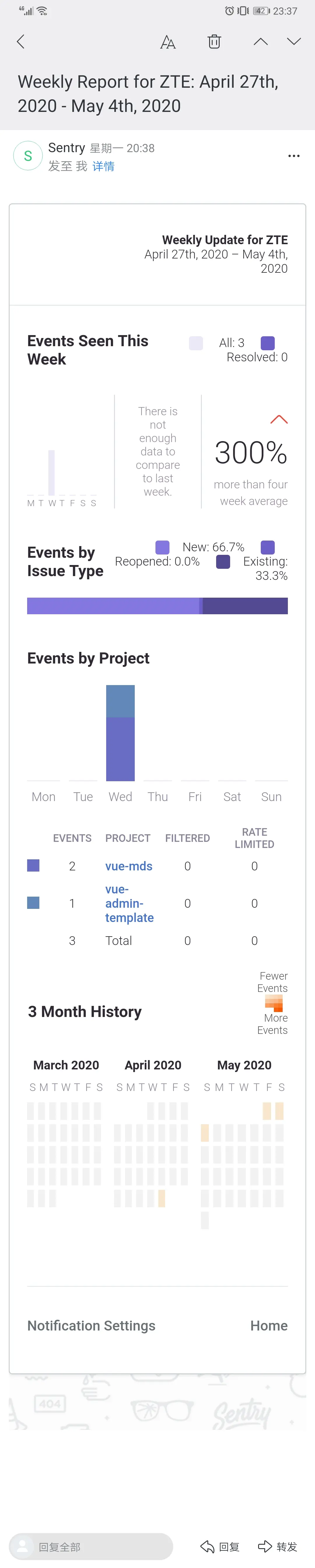Tap the Wednesday bar in Events by Project
Image resolution: width=315 pixels, height=1568 pixels.
pyautogui.click(x=120, y=733)
